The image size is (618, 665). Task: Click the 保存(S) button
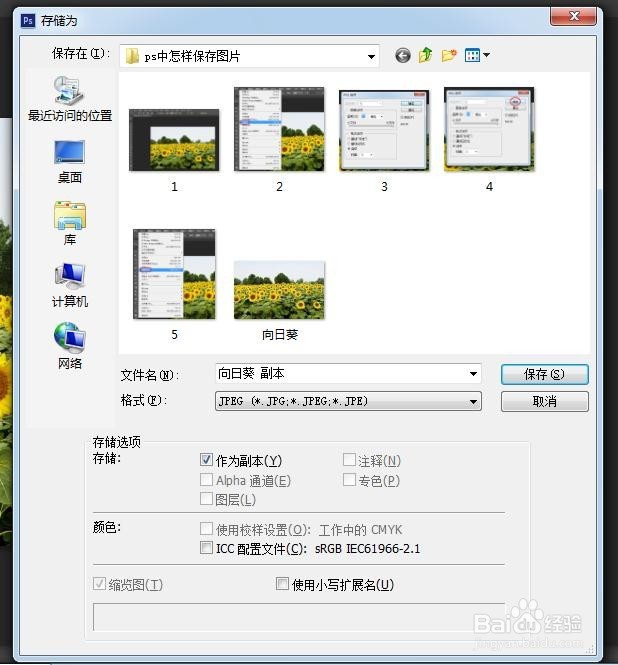click(x=544, y=374)
